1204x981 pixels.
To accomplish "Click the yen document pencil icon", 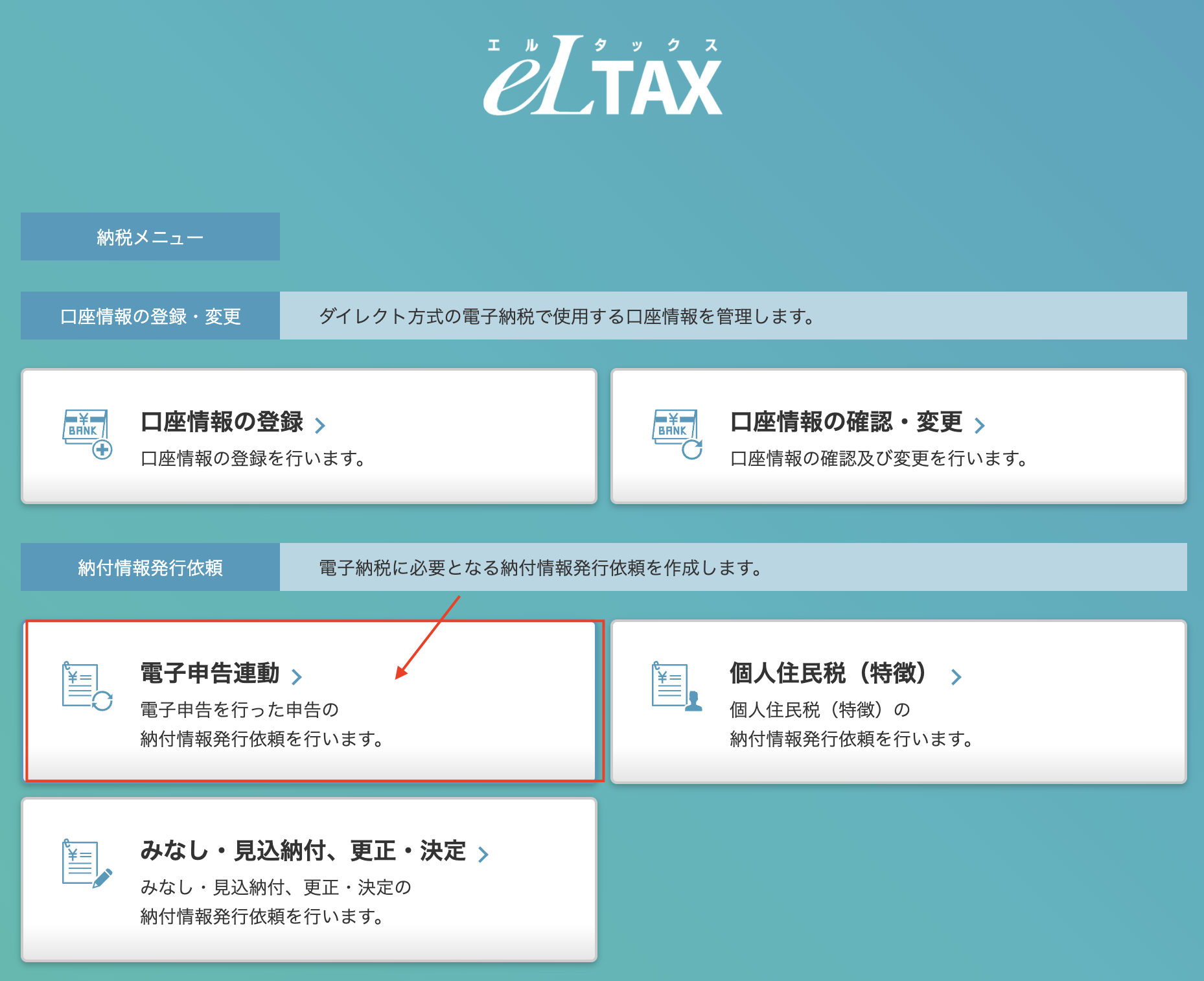I will [x=87, y=864].
